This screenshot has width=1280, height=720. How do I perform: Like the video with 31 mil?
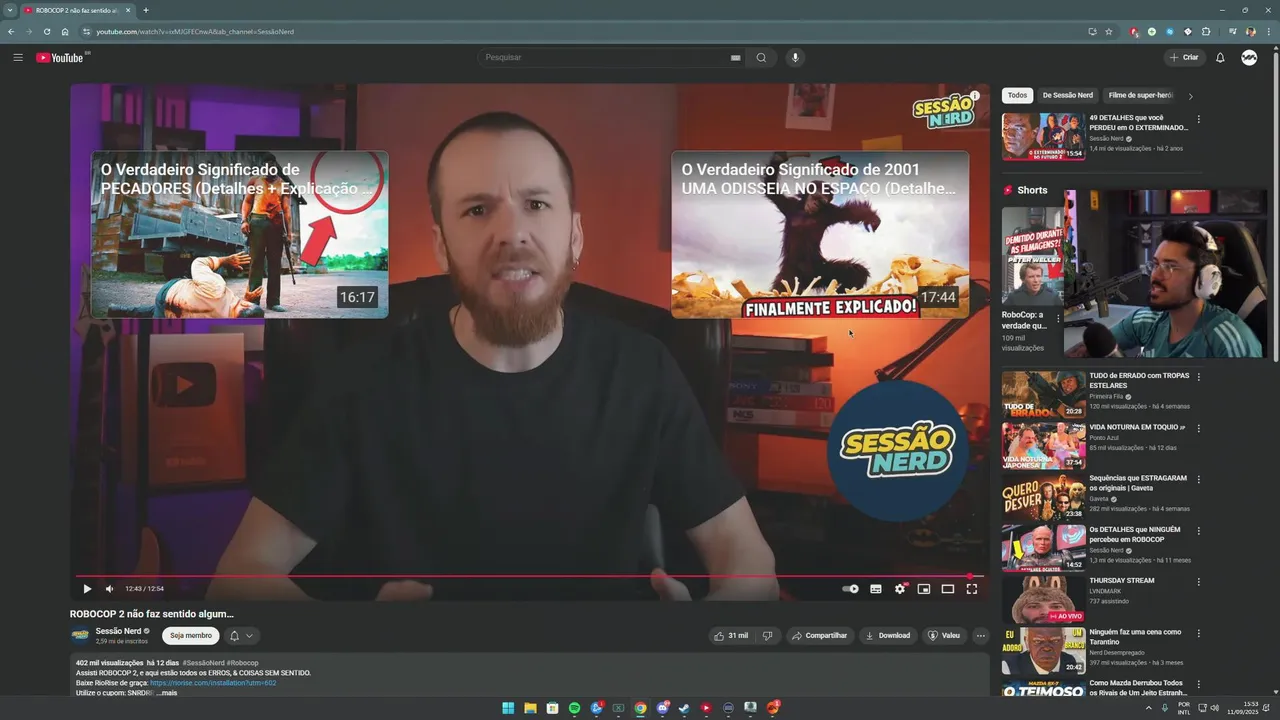731,635
